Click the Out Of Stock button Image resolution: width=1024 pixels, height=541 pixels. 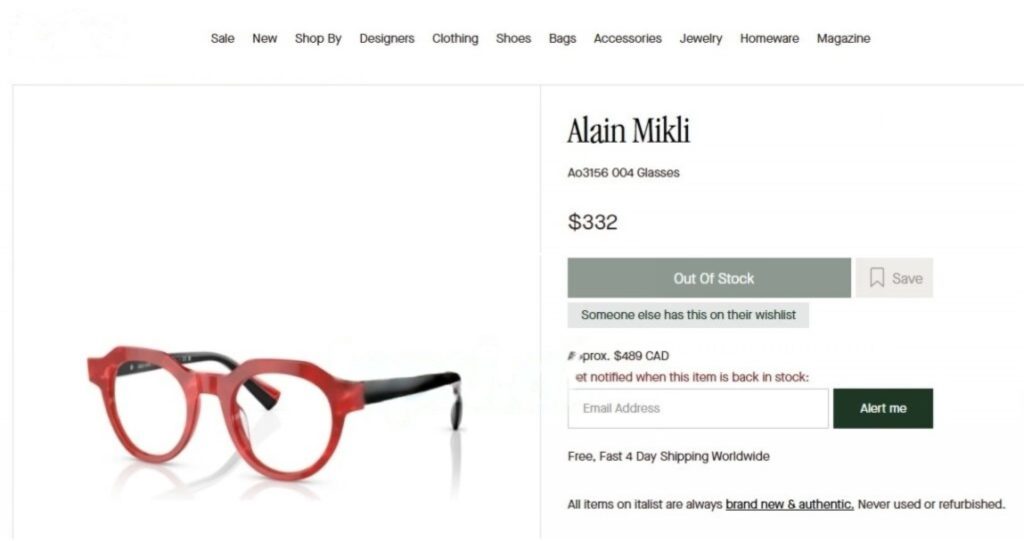coord(709,278)
